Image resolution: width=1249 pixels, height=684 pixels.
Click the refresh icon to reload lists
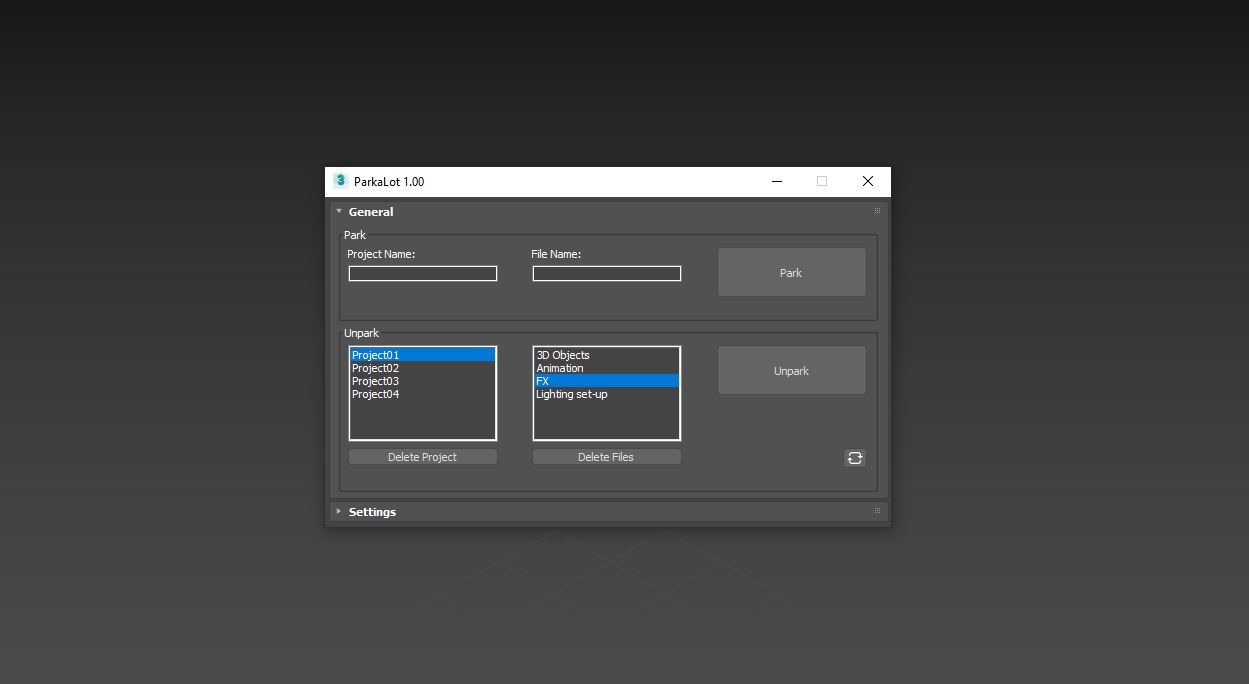tap(854, 457)
